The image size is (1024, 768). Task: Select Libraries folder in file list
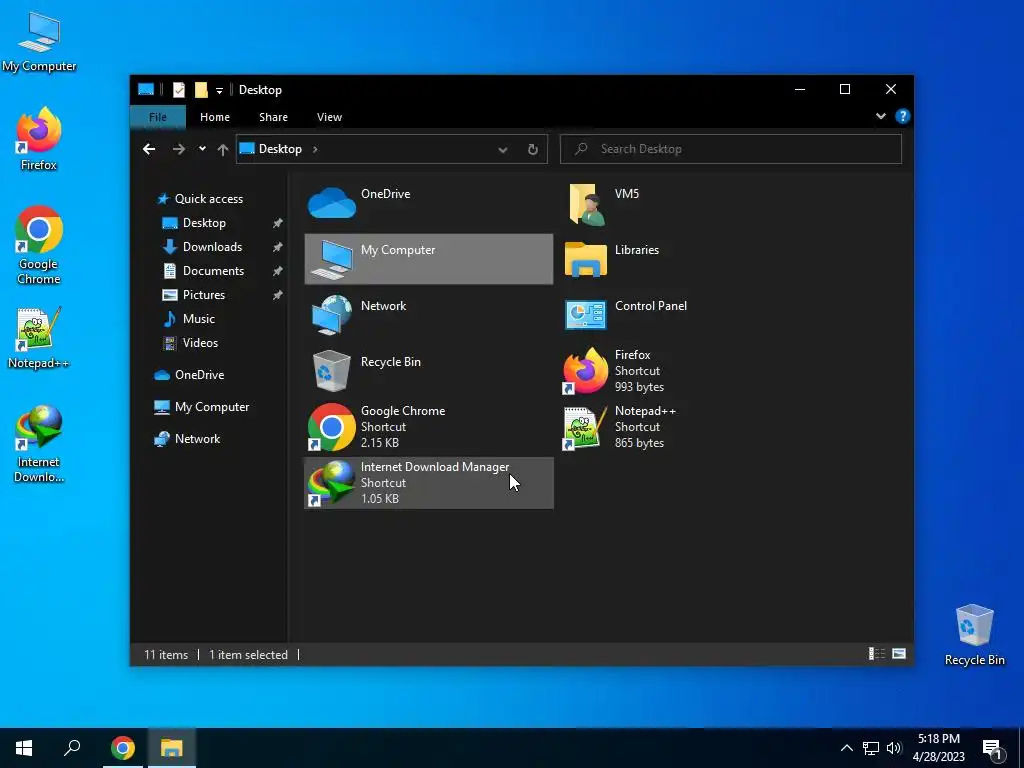[x=682, y=259]
